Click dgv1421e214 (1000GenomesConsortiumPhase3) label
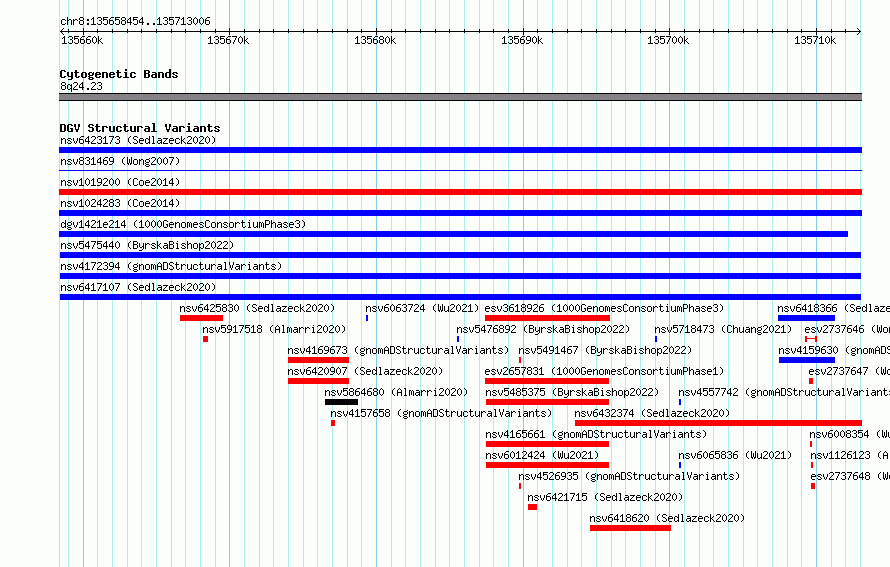 [x=183, y=224]
